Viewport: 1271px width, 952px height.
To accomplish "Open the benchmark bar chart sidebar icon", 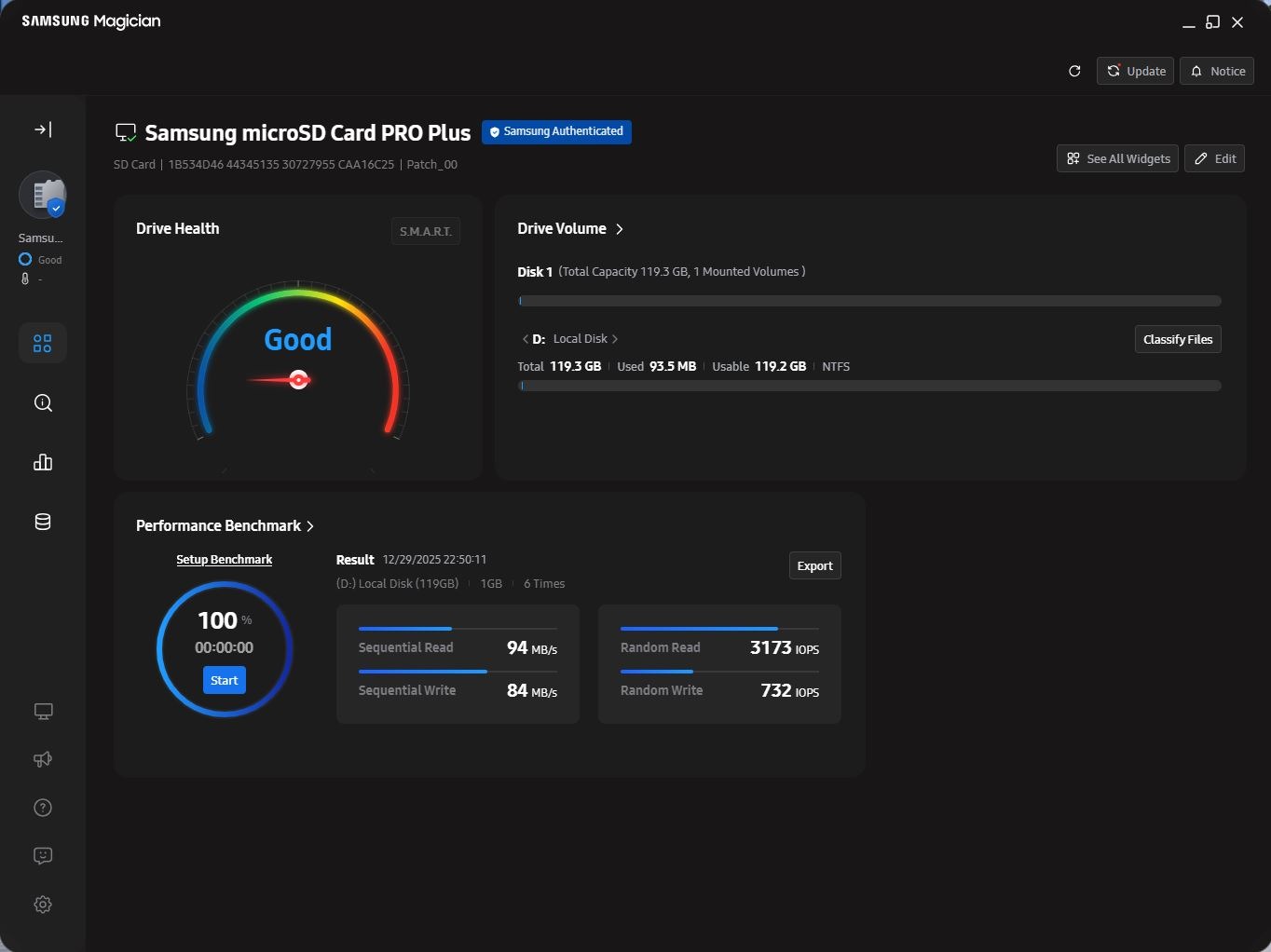I will pyautogui.click(x=43, y=462).
